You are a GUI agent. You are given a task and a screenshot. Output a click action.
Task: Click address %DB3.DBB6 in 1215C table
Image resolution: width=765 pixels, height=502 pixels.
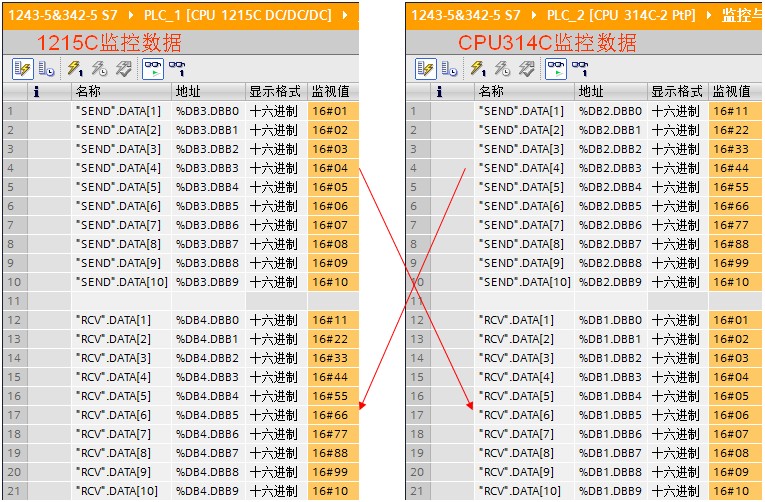[208, 225]
